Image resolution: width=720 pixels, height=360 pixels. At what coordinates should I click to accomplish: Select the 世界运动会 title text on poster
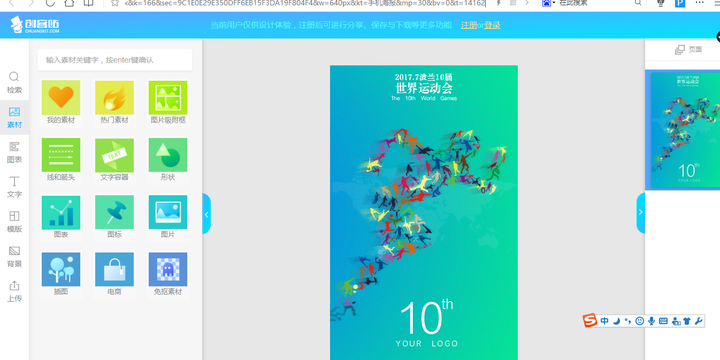pos(424,88)
